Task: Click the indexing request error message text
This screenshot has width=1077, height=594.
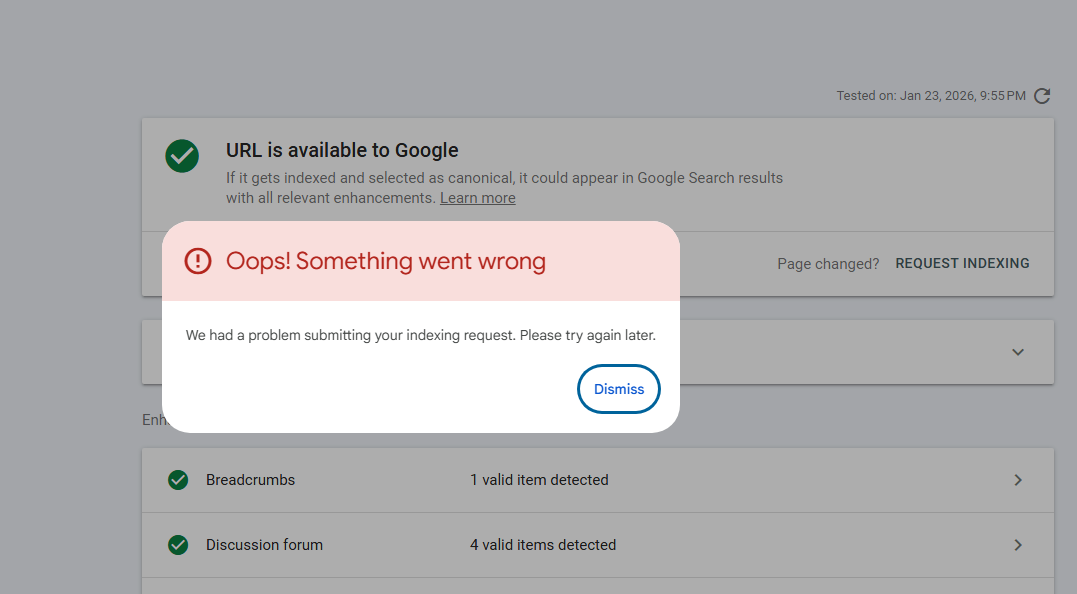Action: click(x=420, y=335)
